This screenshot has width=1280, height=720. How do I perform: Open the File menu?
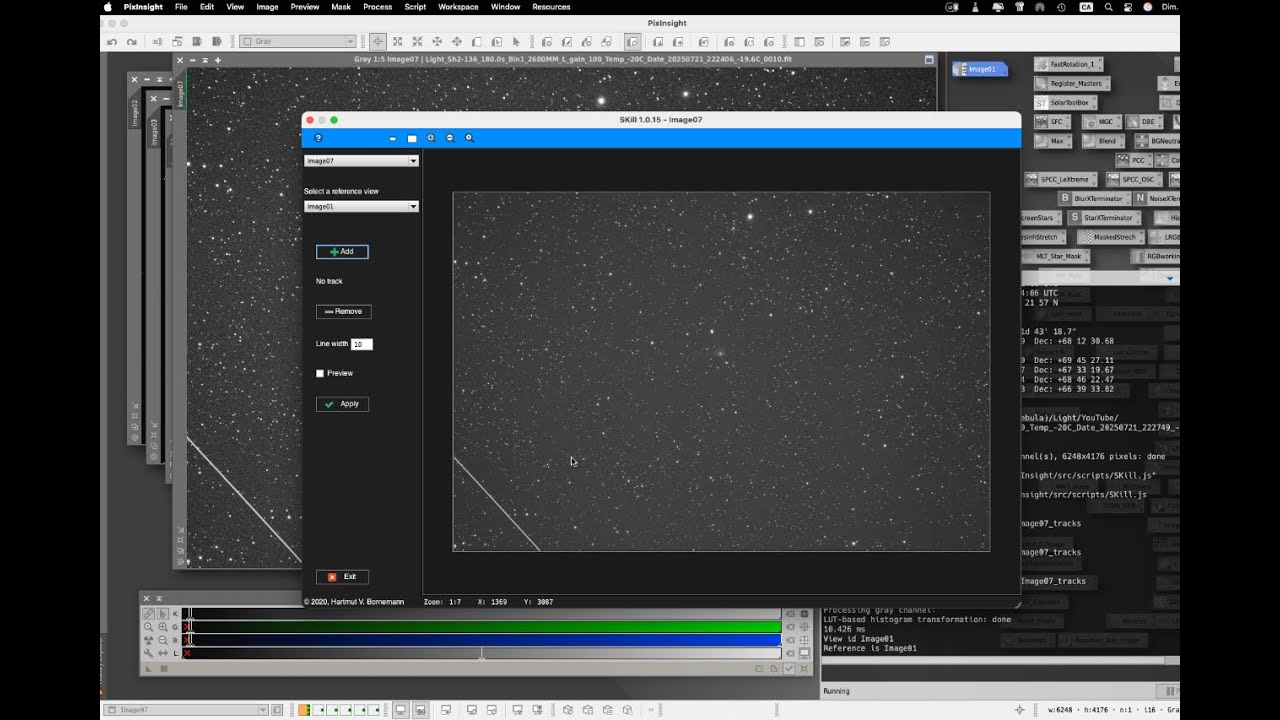pos(181,7)
